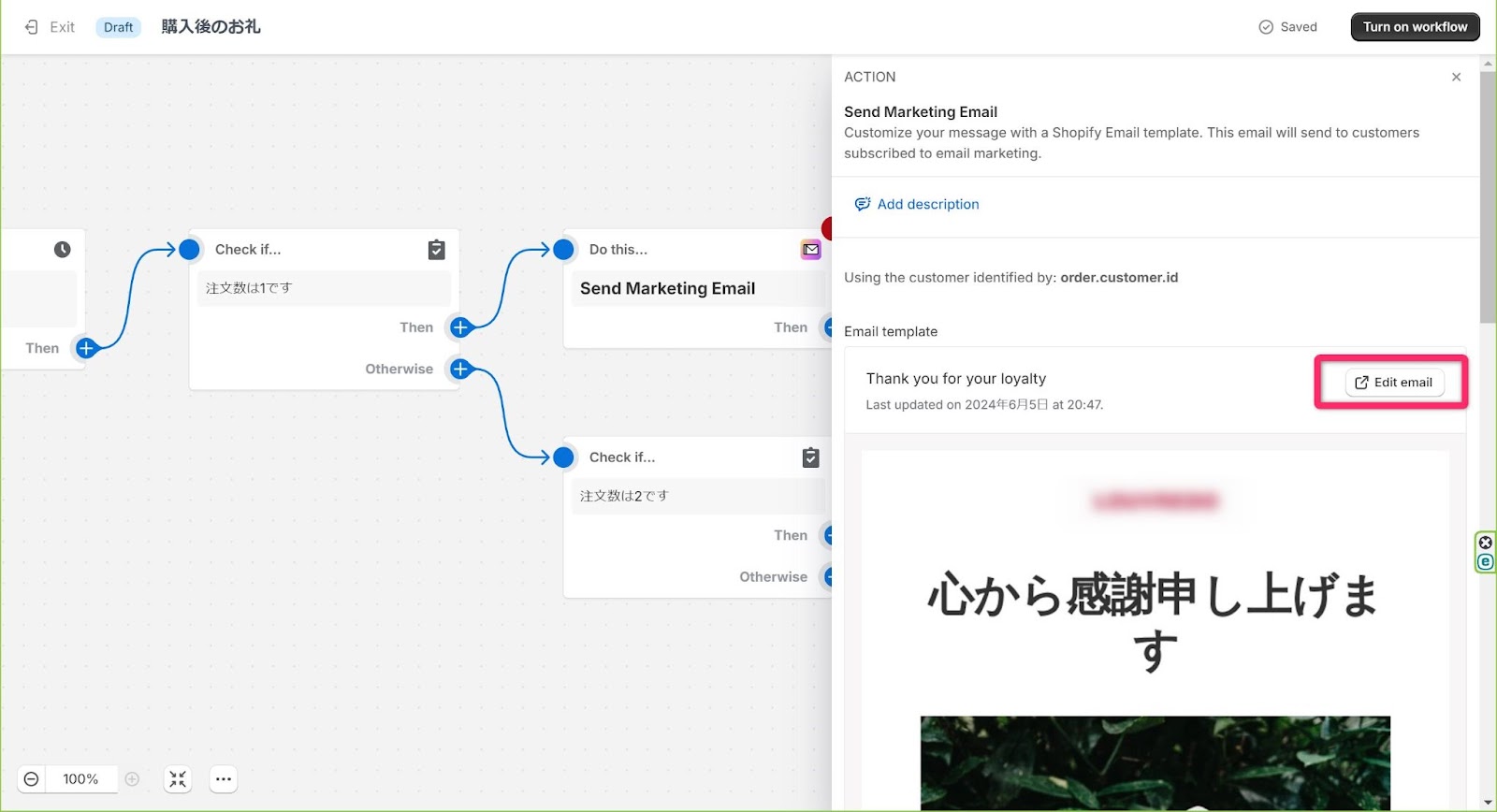Click the side panel vertical scrollbar
The image size is (1497, 812).
[x=1488, y=196]
